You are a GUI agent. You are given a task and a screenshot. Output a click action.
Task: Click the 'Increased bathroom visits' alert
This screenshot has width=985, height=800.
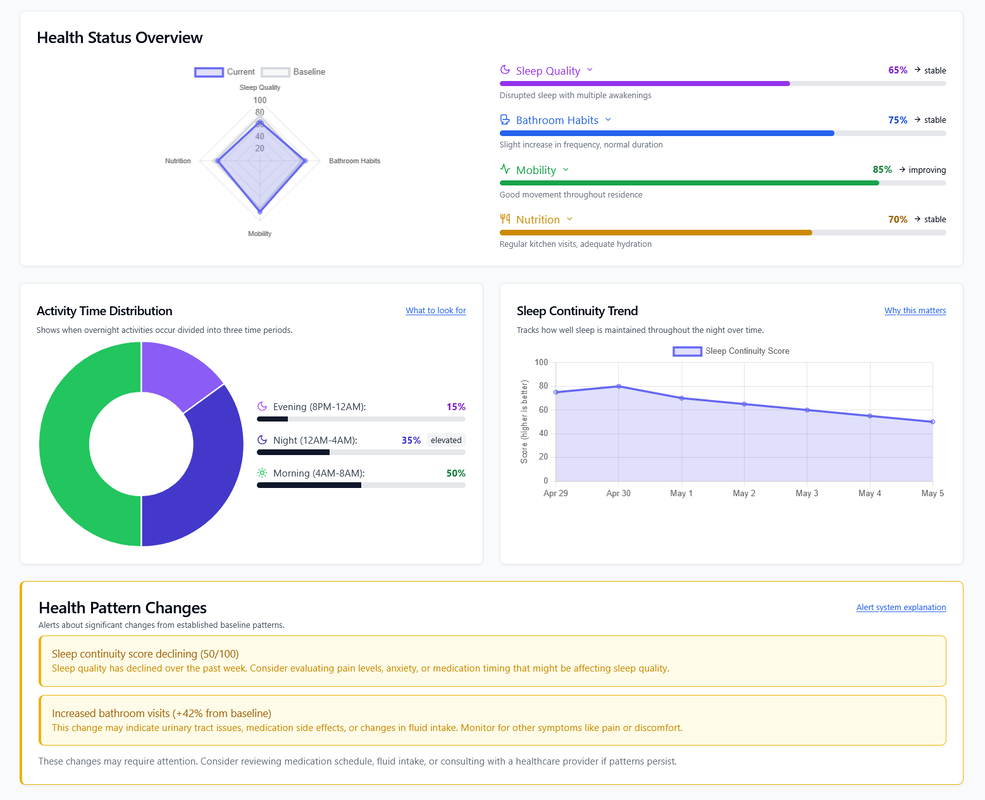point(492,720)
